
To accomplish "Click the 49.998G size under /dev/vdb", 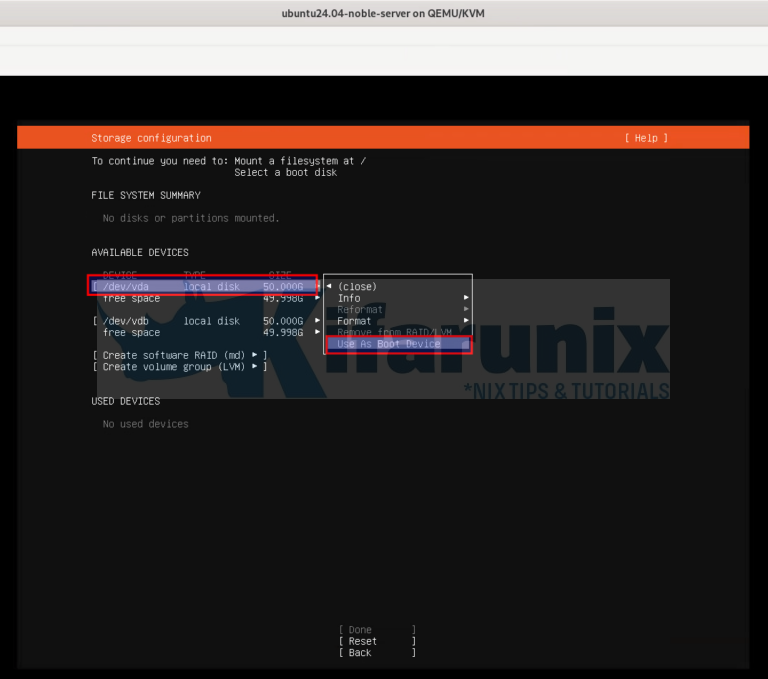I will point(283,333).
